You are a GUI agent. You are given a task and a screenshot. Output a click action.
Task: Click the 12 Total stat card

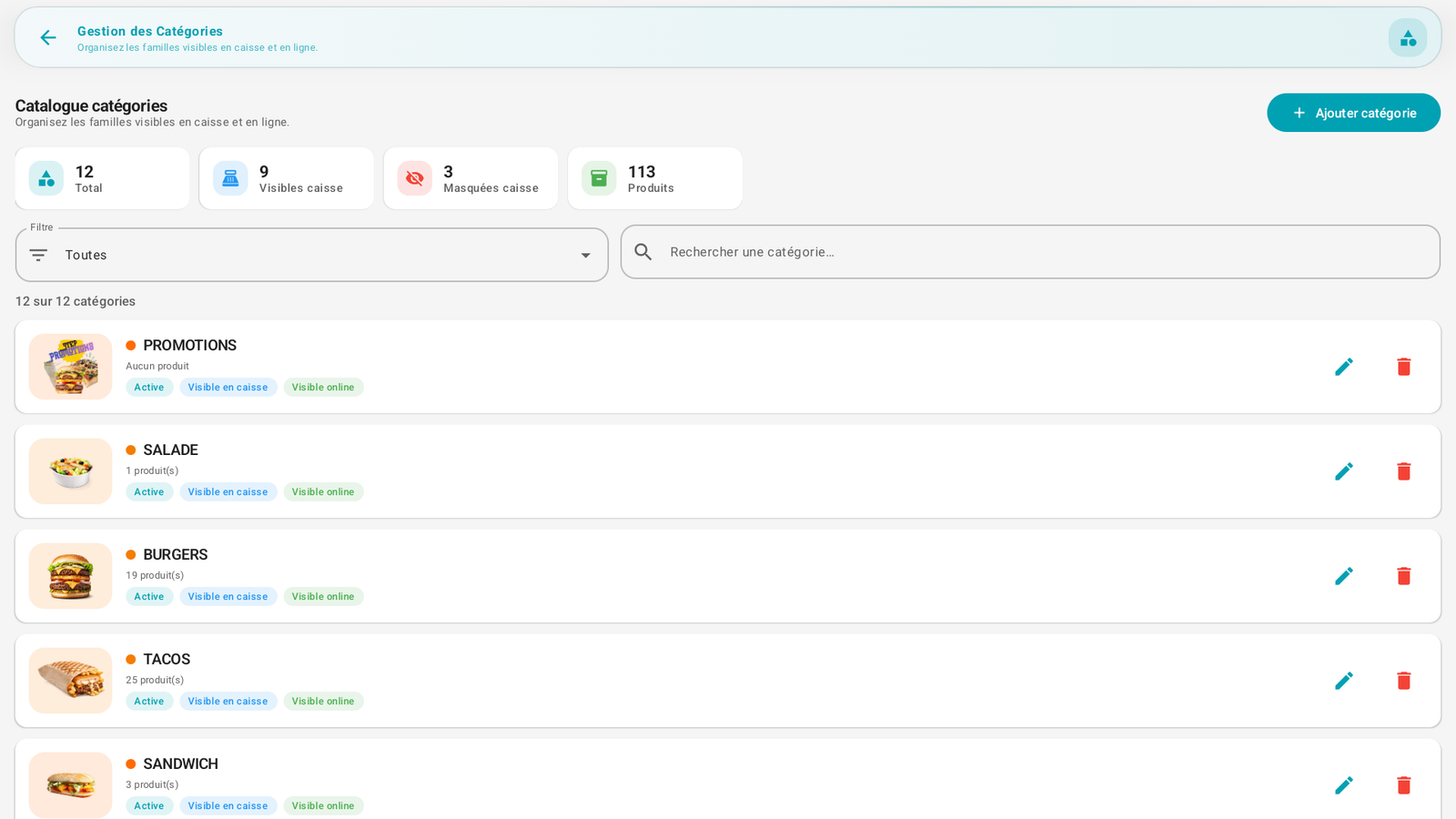(102, 178)
